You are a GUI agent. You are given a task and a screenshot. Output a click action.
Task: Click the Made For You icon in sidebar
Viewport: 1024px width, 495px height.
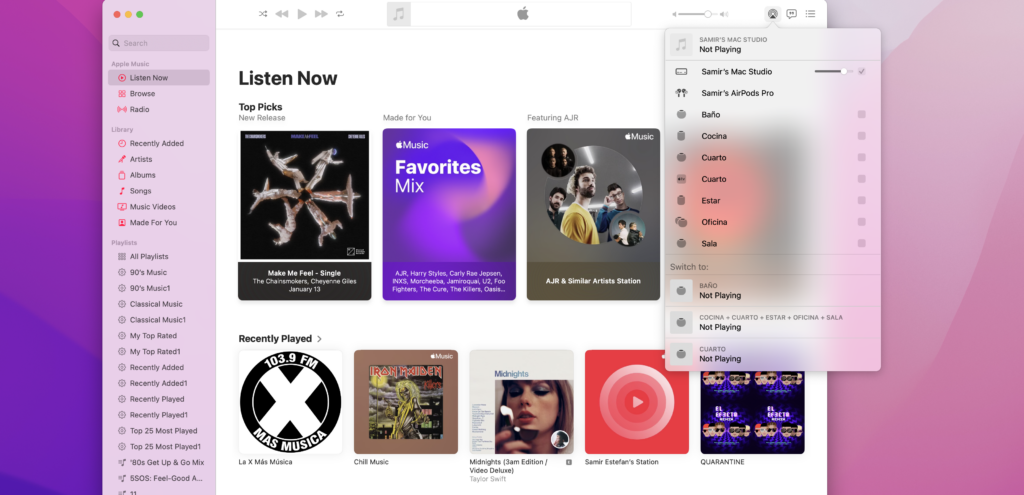(x=121, y=222)
